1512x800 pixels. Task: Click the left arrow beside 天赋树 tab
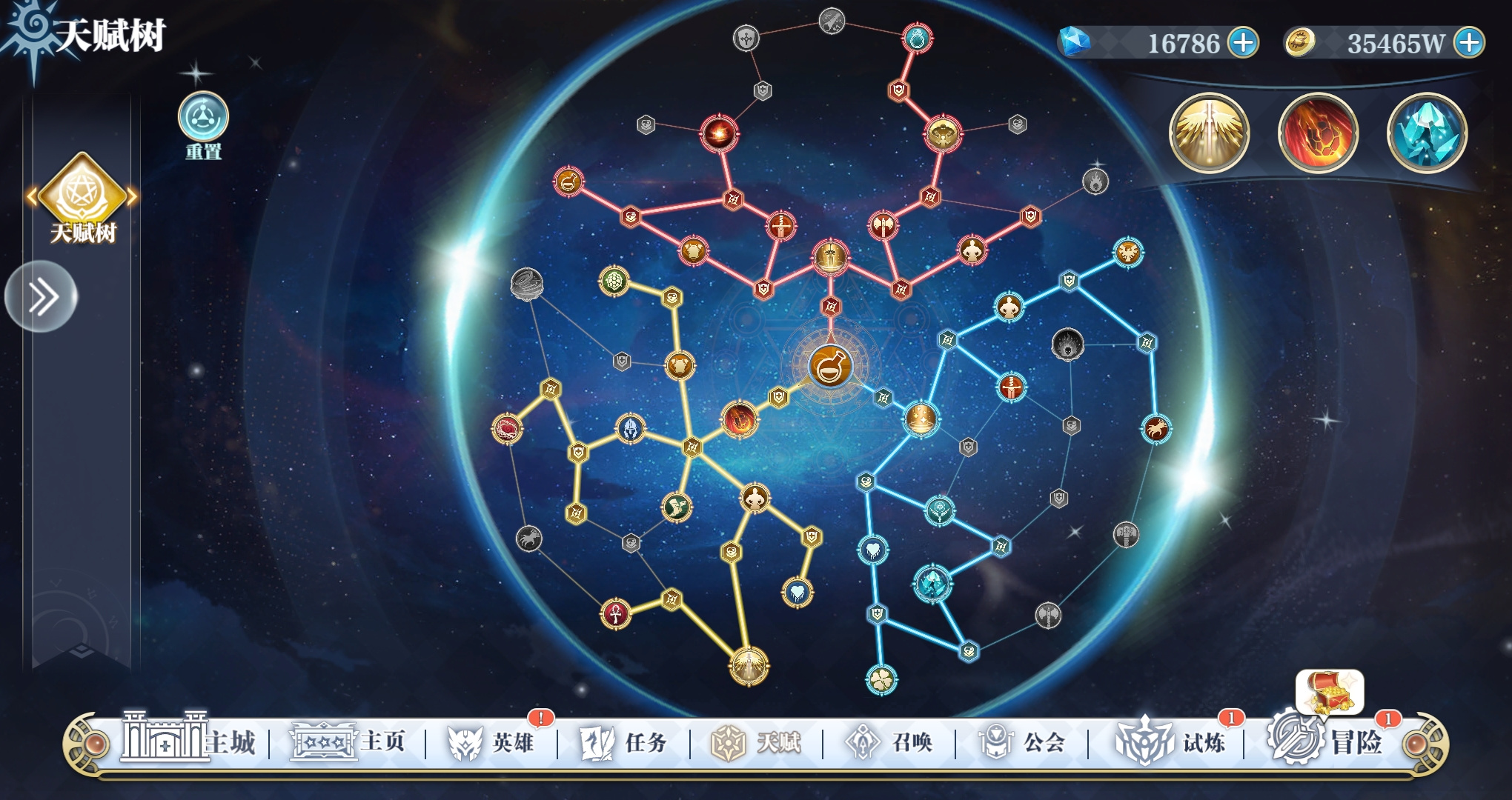click(x=31, y=197)
